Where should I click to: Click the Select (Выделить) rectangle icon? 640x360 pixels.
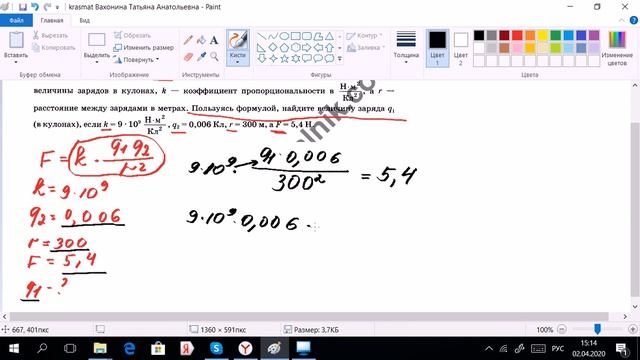click(x=97, y=40)
